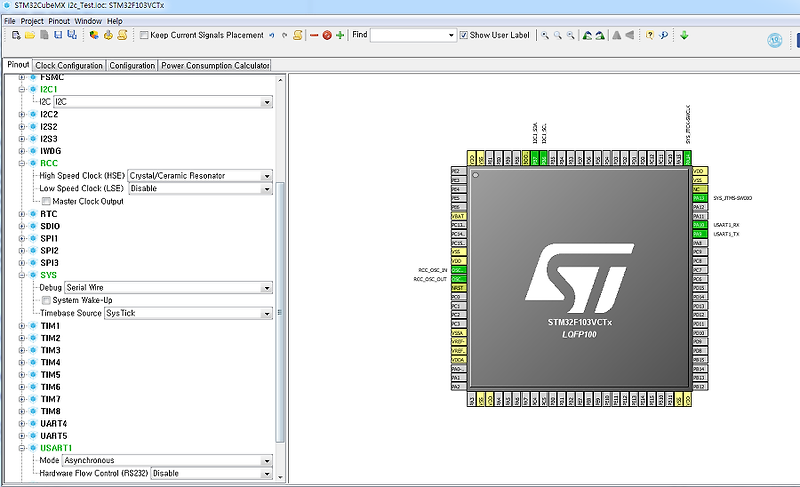
Task: Toggle Keep Current Signals Placement checkbox
Action: point(144,35)
